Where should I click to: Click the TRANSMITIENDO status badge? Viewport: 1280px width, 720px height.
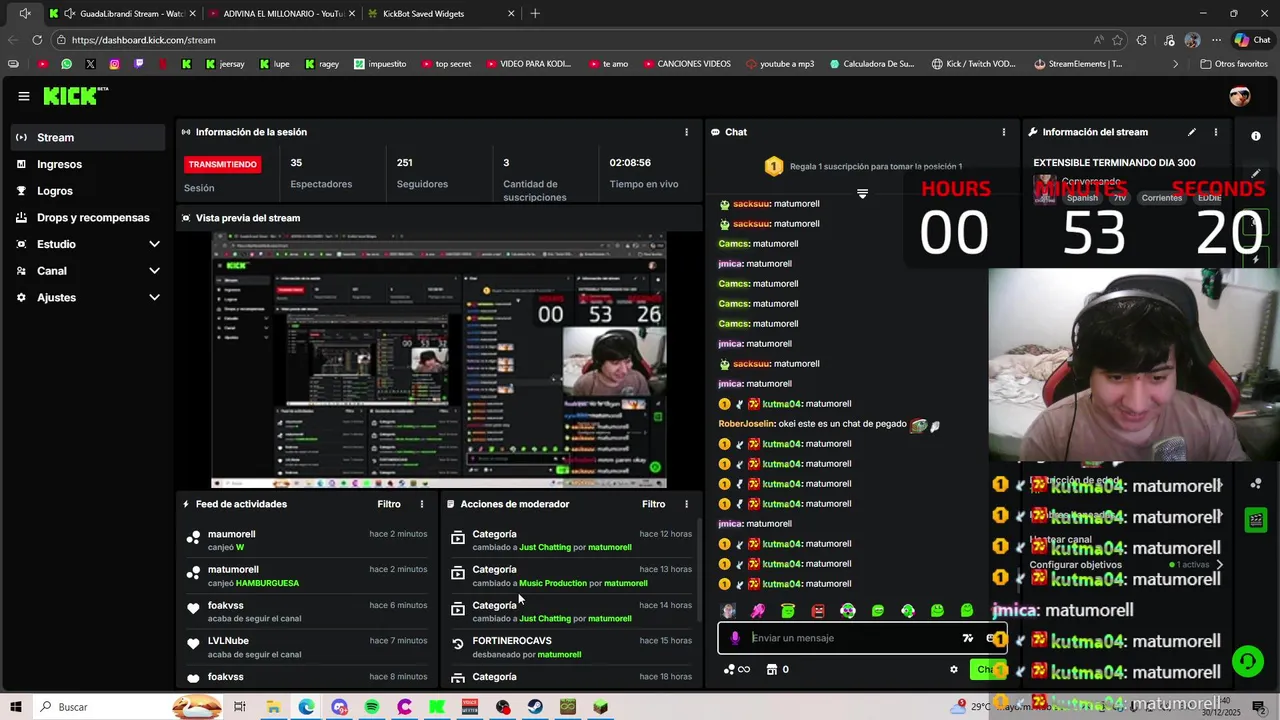click(222, 164)
